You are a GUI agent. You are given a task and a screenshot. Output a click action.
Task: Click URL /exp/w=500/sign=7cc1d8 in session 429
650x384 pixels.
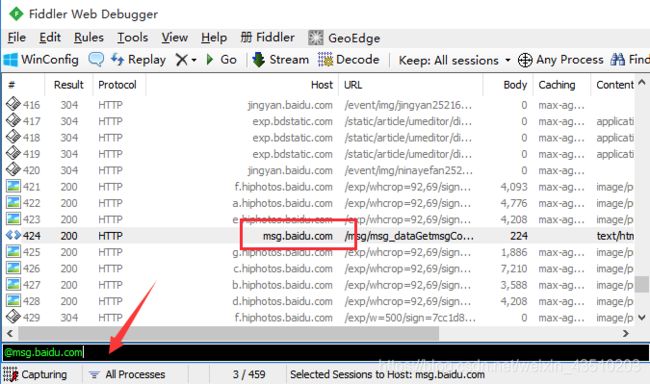[x=410, y=318]
